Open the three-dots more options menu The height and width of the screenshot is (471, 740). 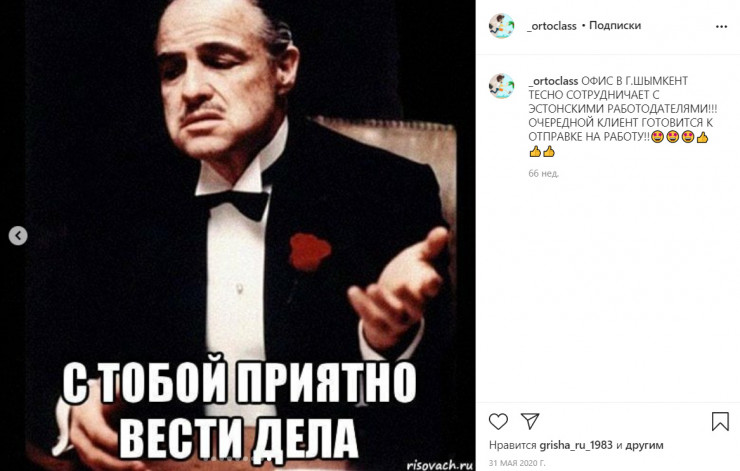(721, 26)
